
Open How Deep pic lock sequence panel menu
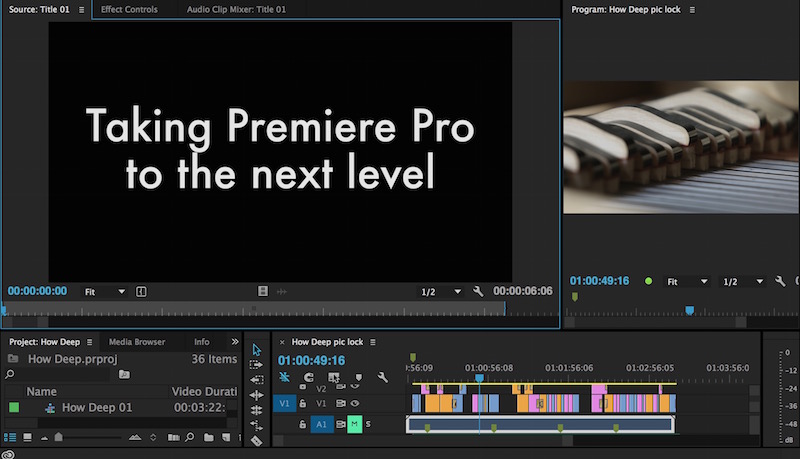point(372,342)
